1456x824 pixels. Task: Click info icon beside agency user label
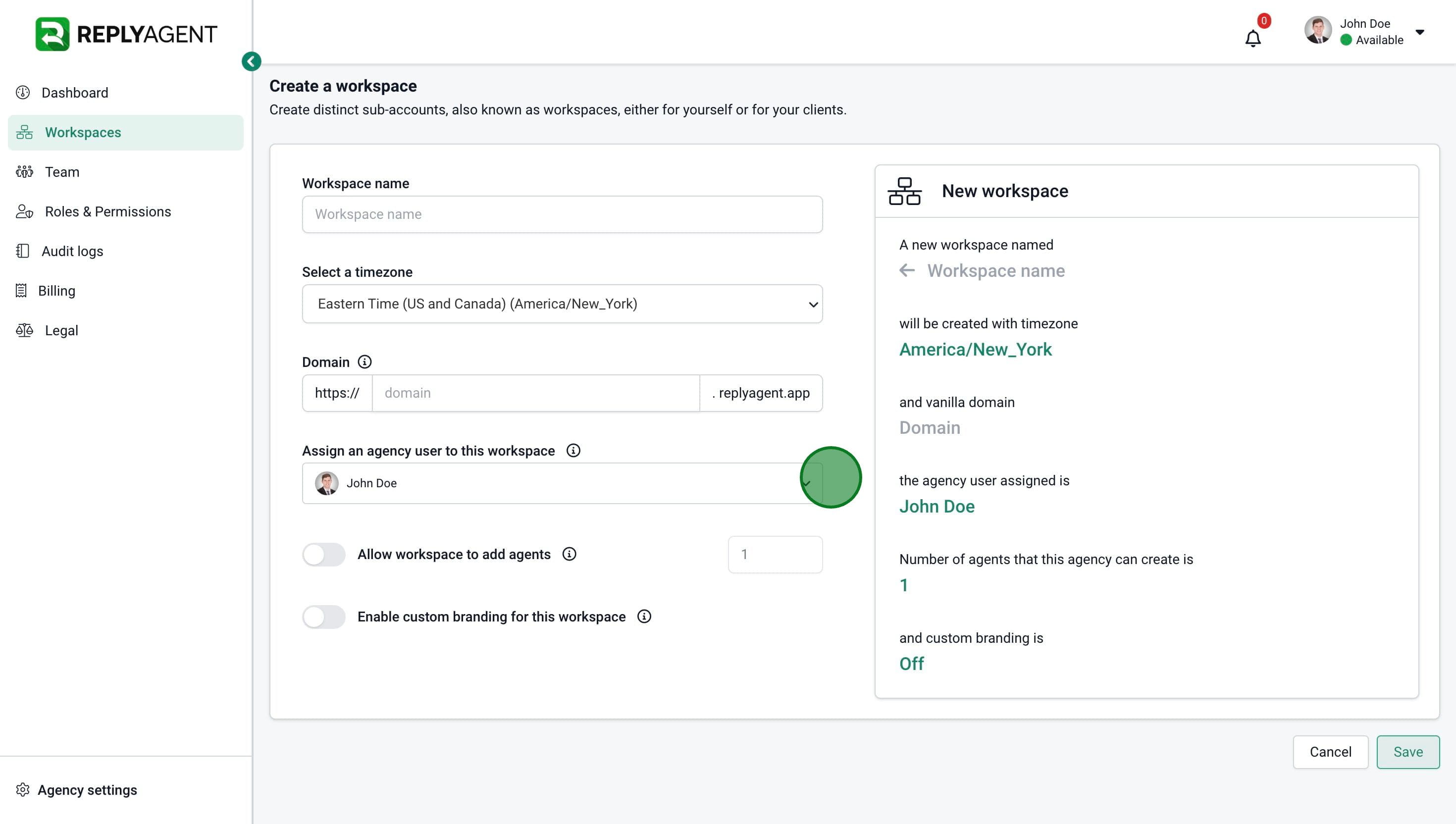click(572, 451)
